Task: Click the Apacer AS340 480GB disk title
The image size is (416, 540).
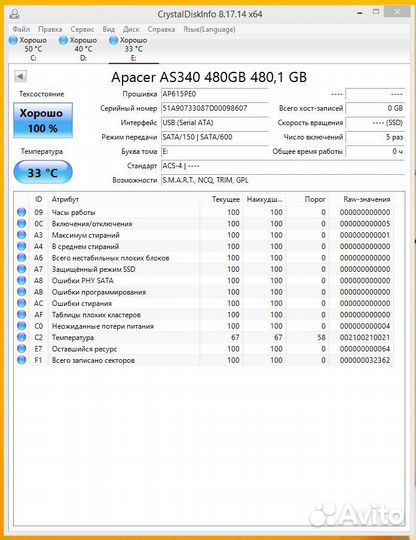Action: (x=209, y=77)
